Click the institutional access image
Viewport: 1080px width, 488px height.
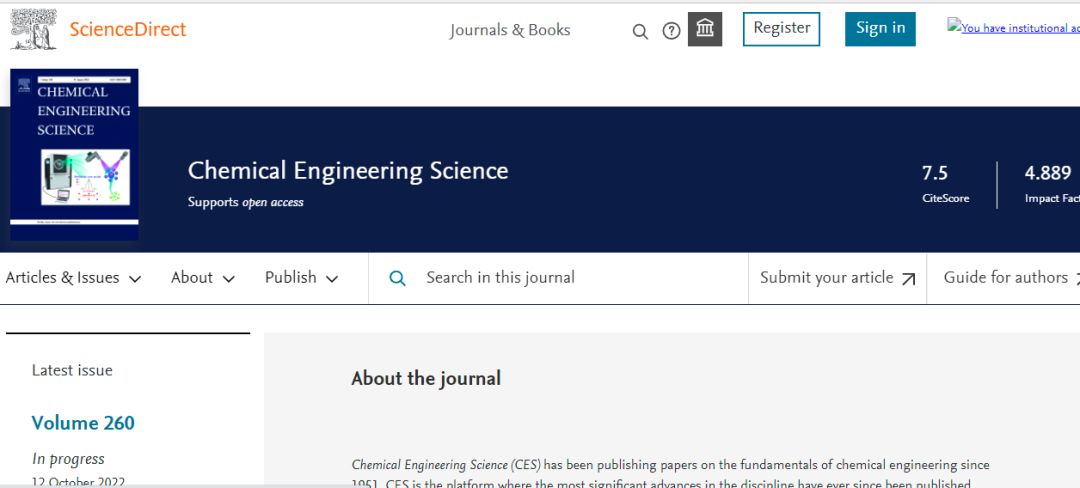pos(1012,28)
